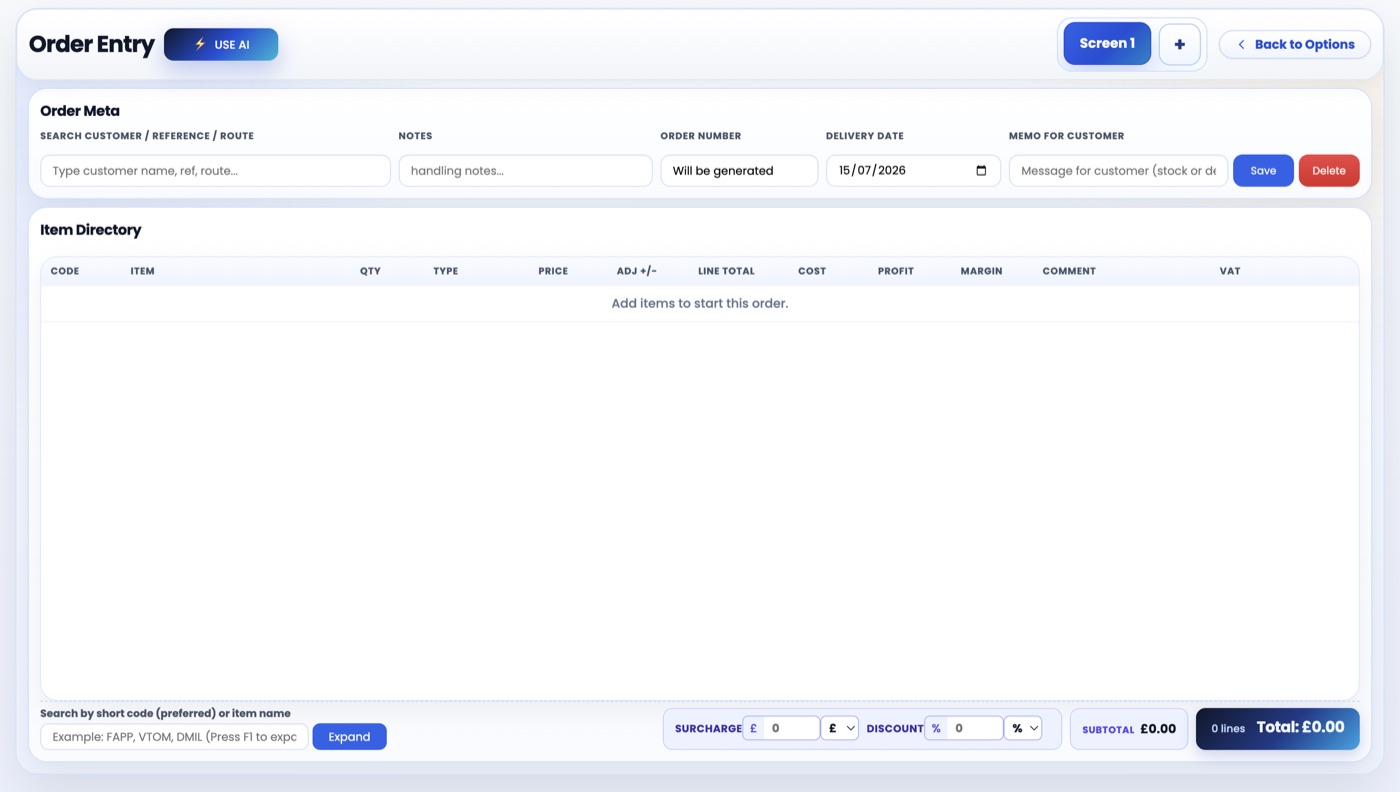Screen dimensions: 1400x792
Task: Go Back to Options
Action: (x=1294, y=44)
